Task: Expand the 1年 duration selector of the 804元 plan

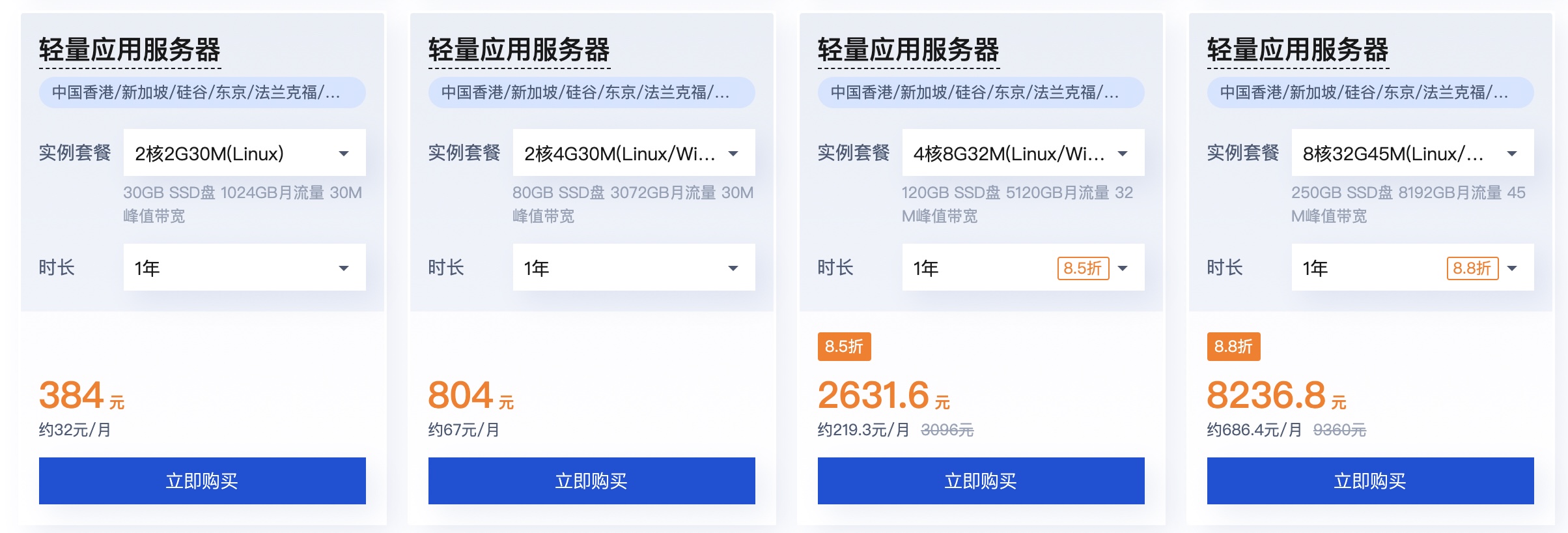Action: tap(633, 267)
